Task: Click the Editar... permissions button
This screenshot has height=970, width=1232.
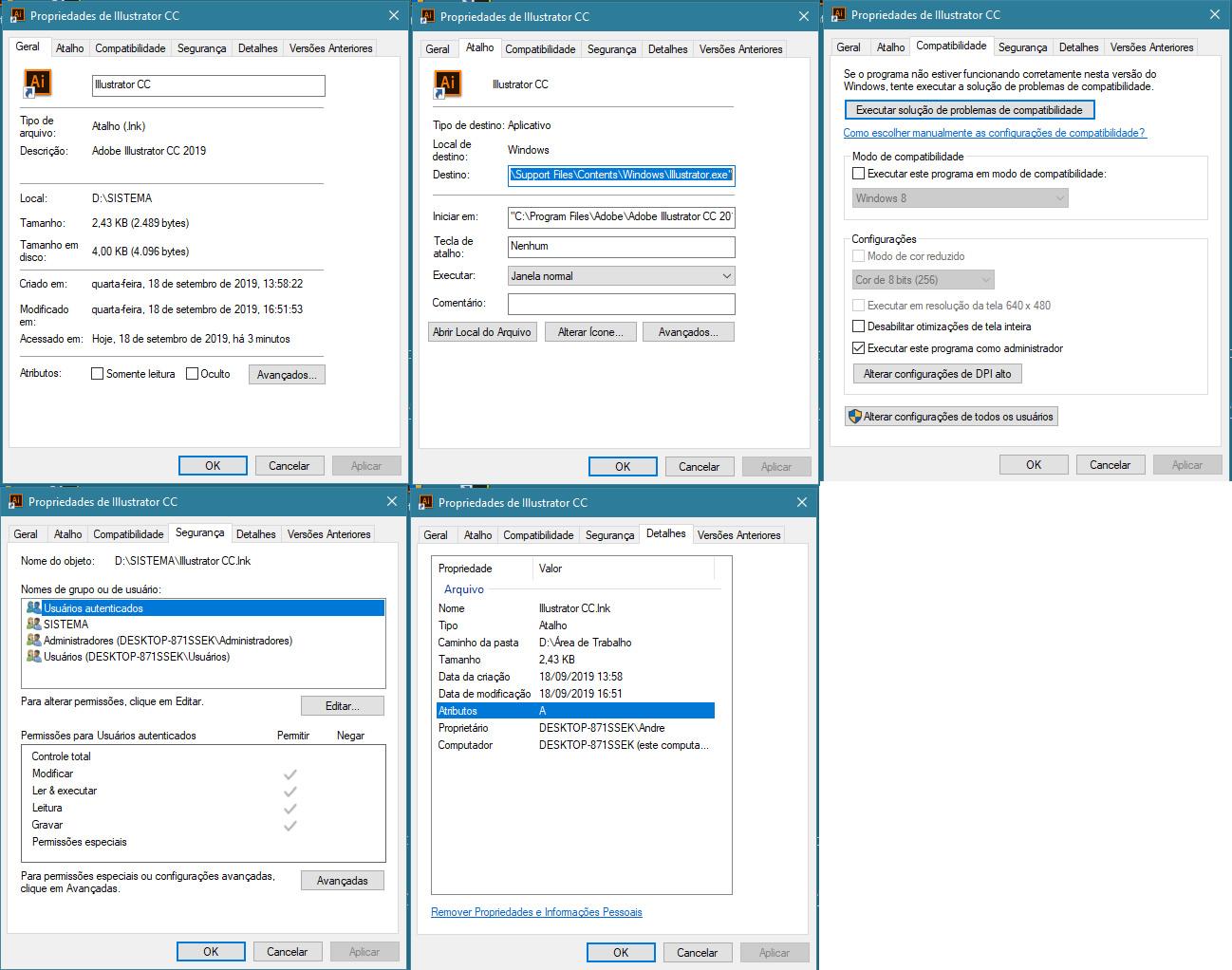Action: [343, 706]
